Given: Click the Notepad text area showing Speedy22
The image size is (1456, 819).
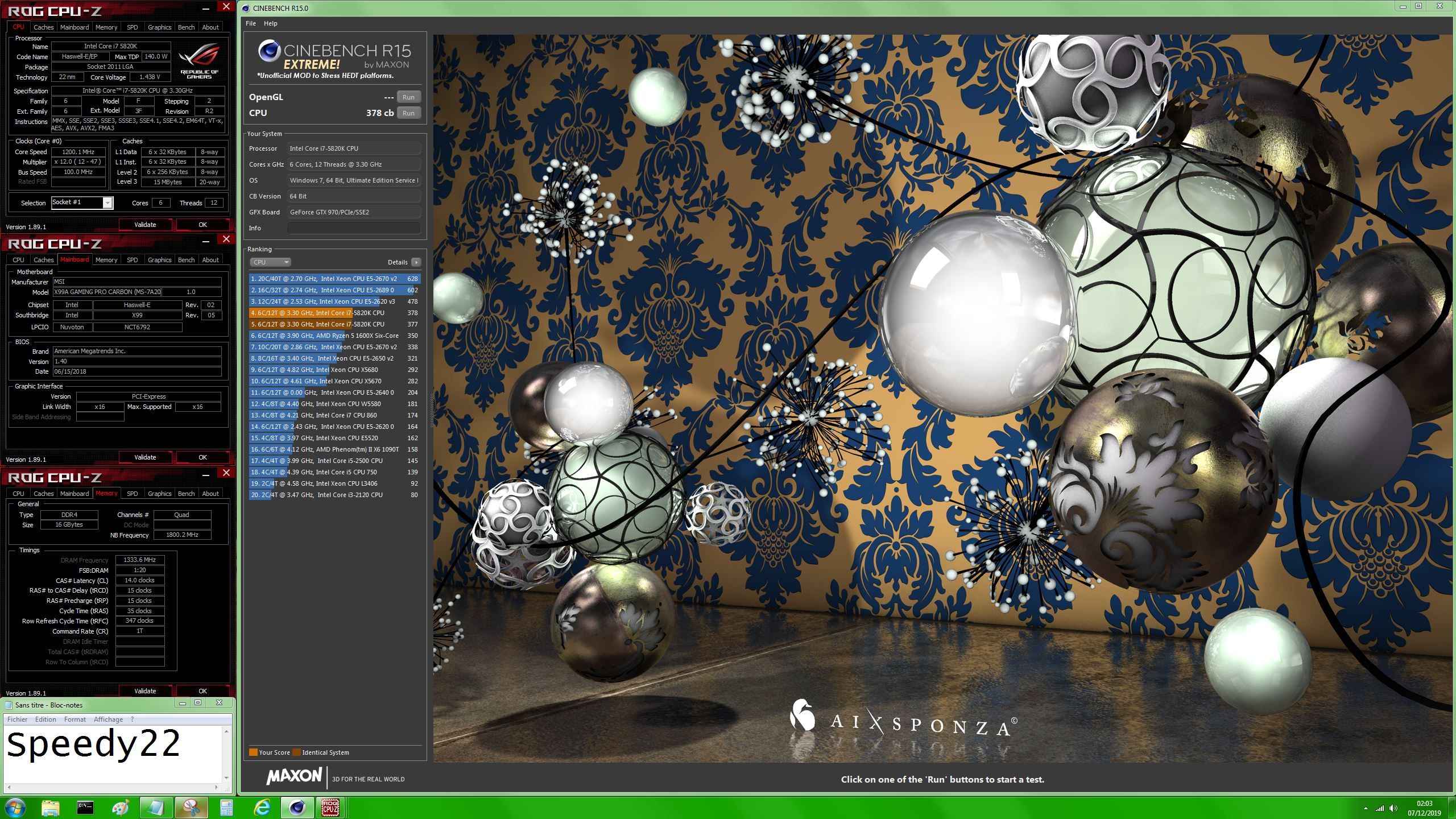Looking at the screenshot, I should 113,754.
